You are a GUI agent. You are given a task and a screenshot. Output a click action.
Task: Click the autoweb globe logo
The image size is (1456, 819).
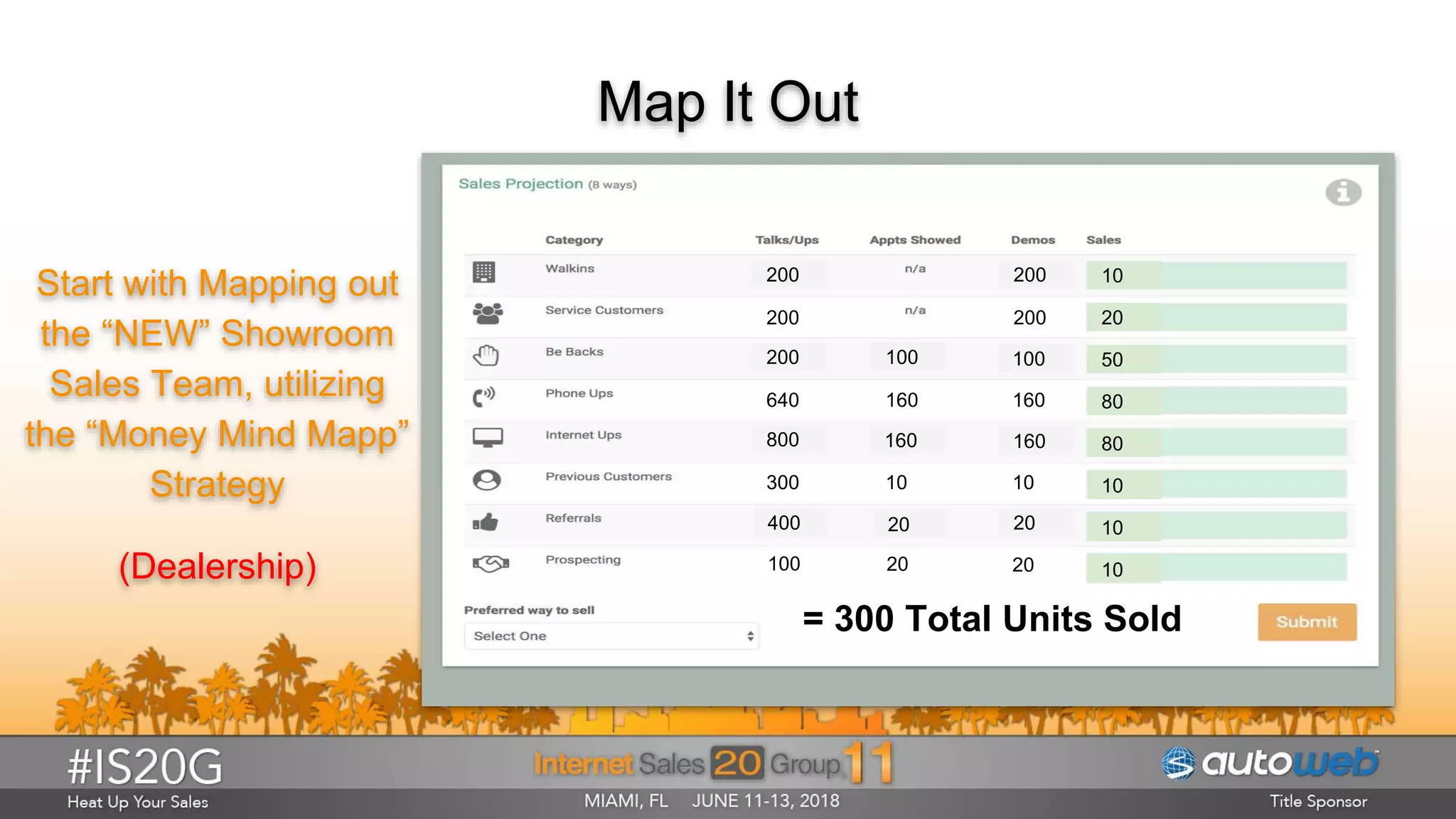(1179, 764)
